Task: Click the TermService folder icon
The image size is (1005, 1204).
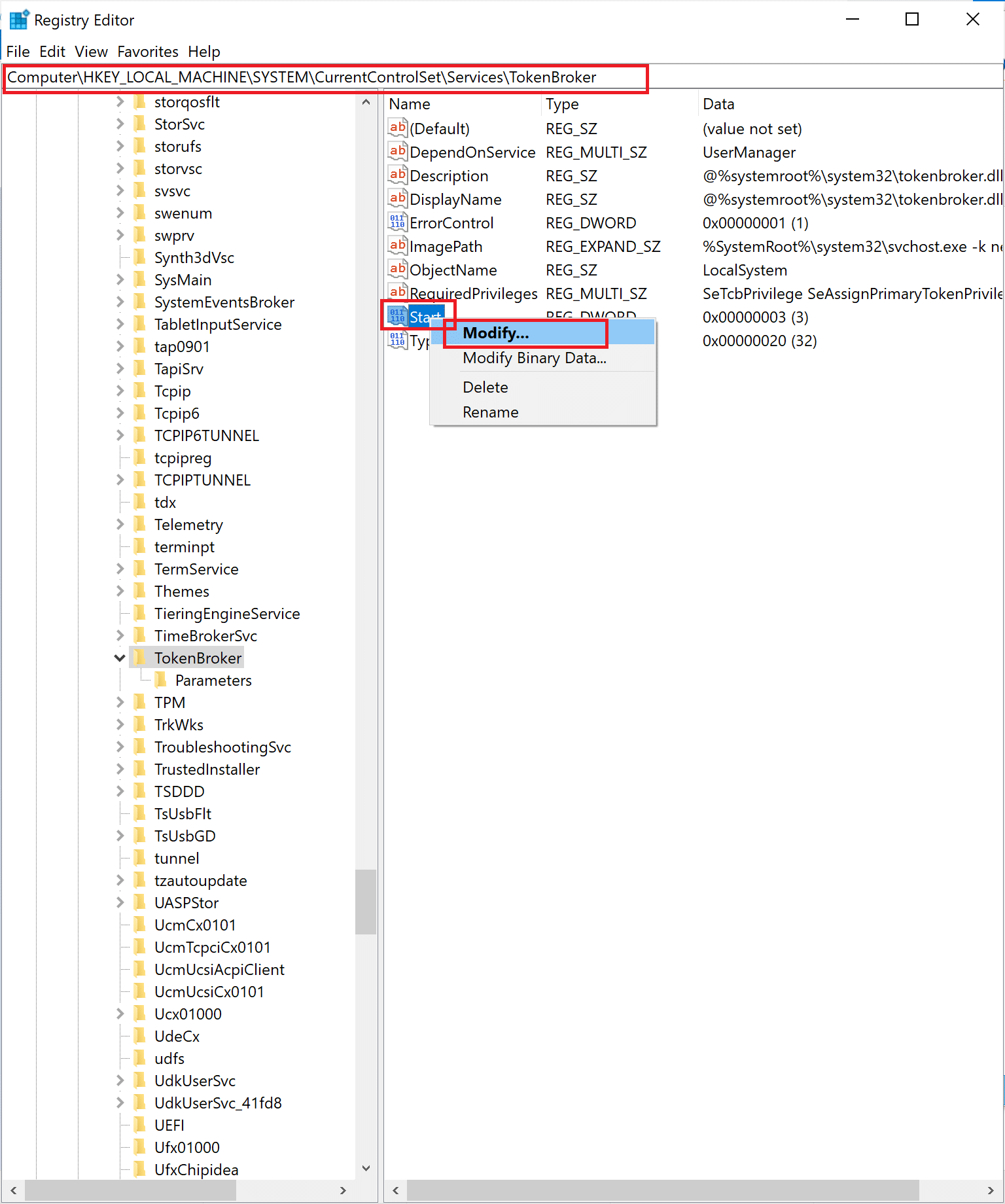Action: tap(140, 569)
